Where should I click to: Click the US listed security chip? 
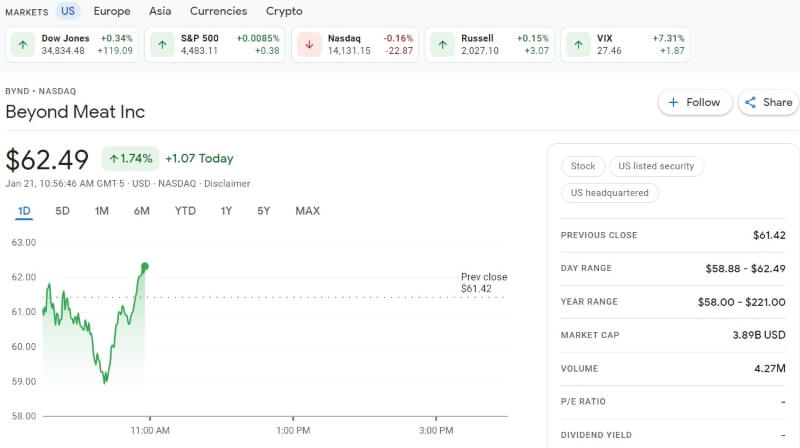pos(656,166)
